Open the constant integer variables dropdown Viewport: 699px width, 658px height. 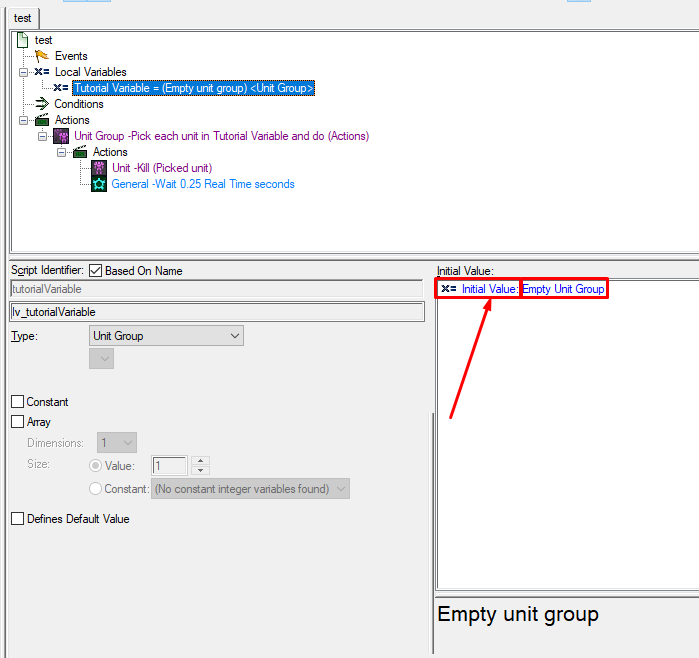250,489
